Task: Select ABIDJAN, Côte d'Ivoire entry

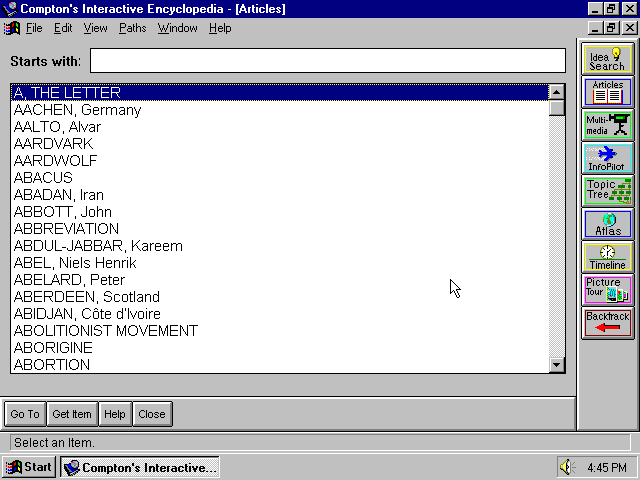Action: pyautogui.click(x=280, y=314)
